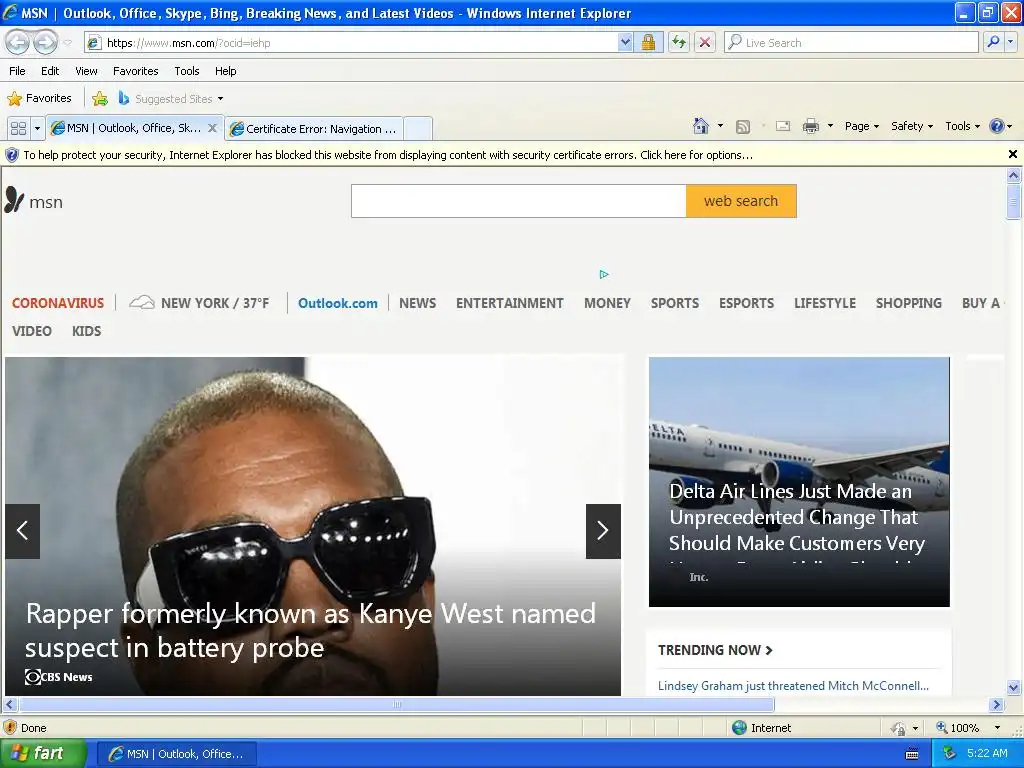Image resolution: width=1024 pixels, height=768 pixels.
Task: Show the previous carousel story arrow
Action: tap(22, 531)
